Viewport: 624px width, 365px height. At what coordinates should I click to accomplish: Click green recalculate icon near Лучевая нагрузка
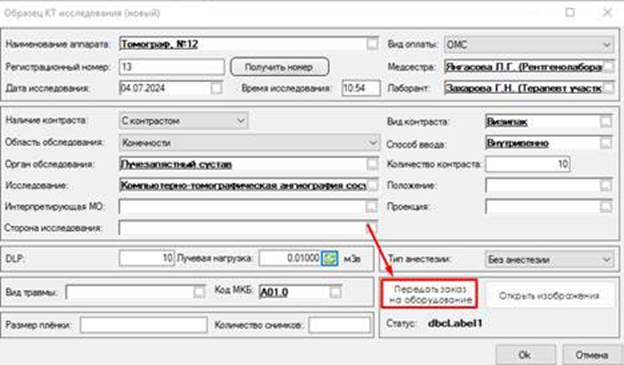pyautogui.click(x=330, y=259)
